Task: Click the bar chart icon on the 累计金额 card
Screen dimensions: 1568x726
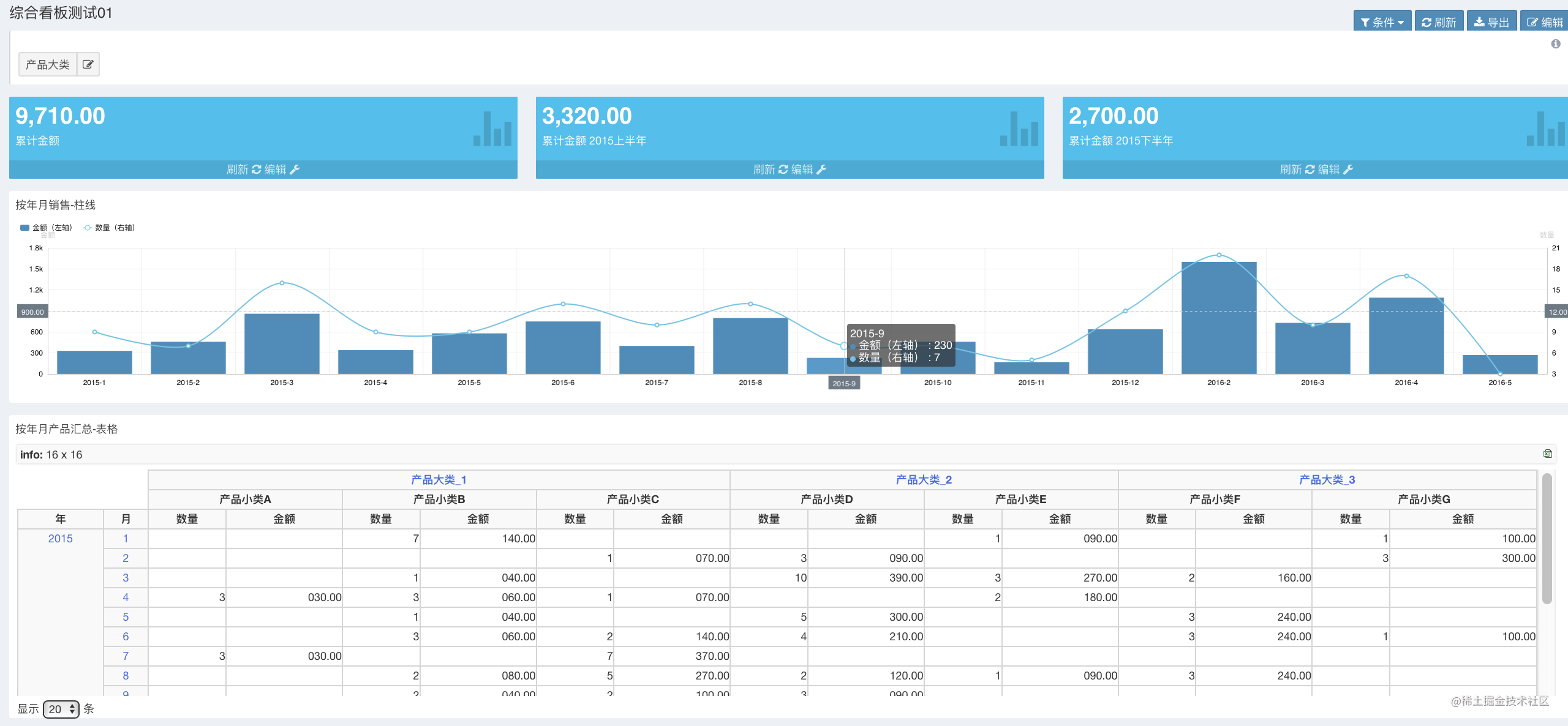Action: [492, 129]
